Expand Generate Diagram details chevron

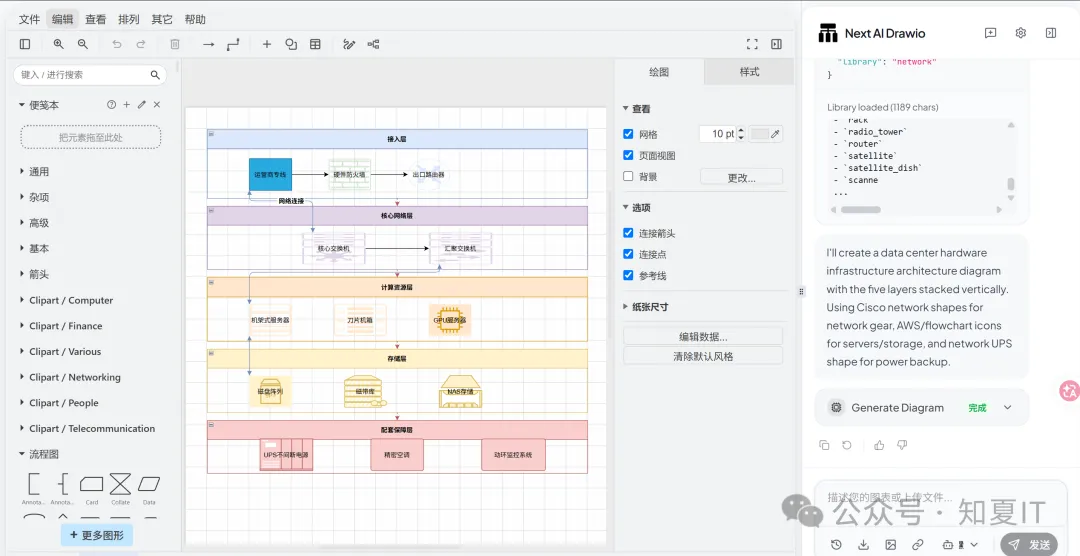tap(1008, 408)
